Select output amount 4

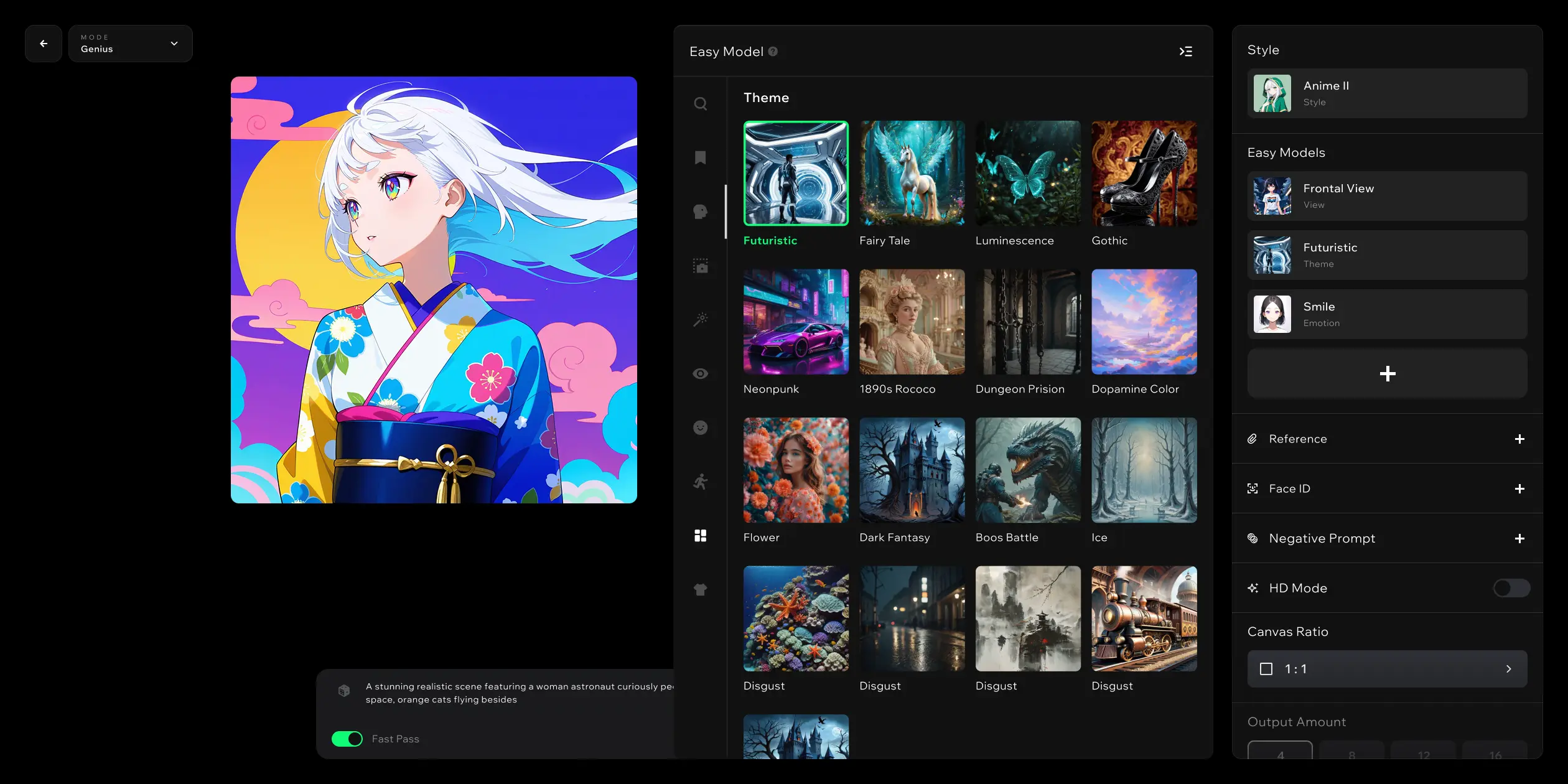pyautogui.click(x=1280, y=753)
